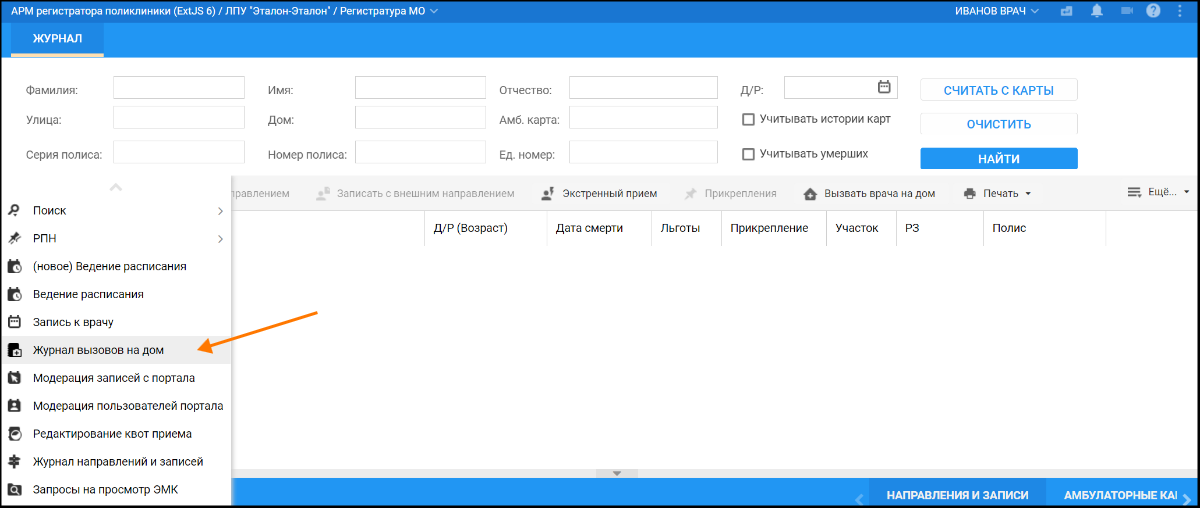Expand the Ещё toolbar menu

1158,192
